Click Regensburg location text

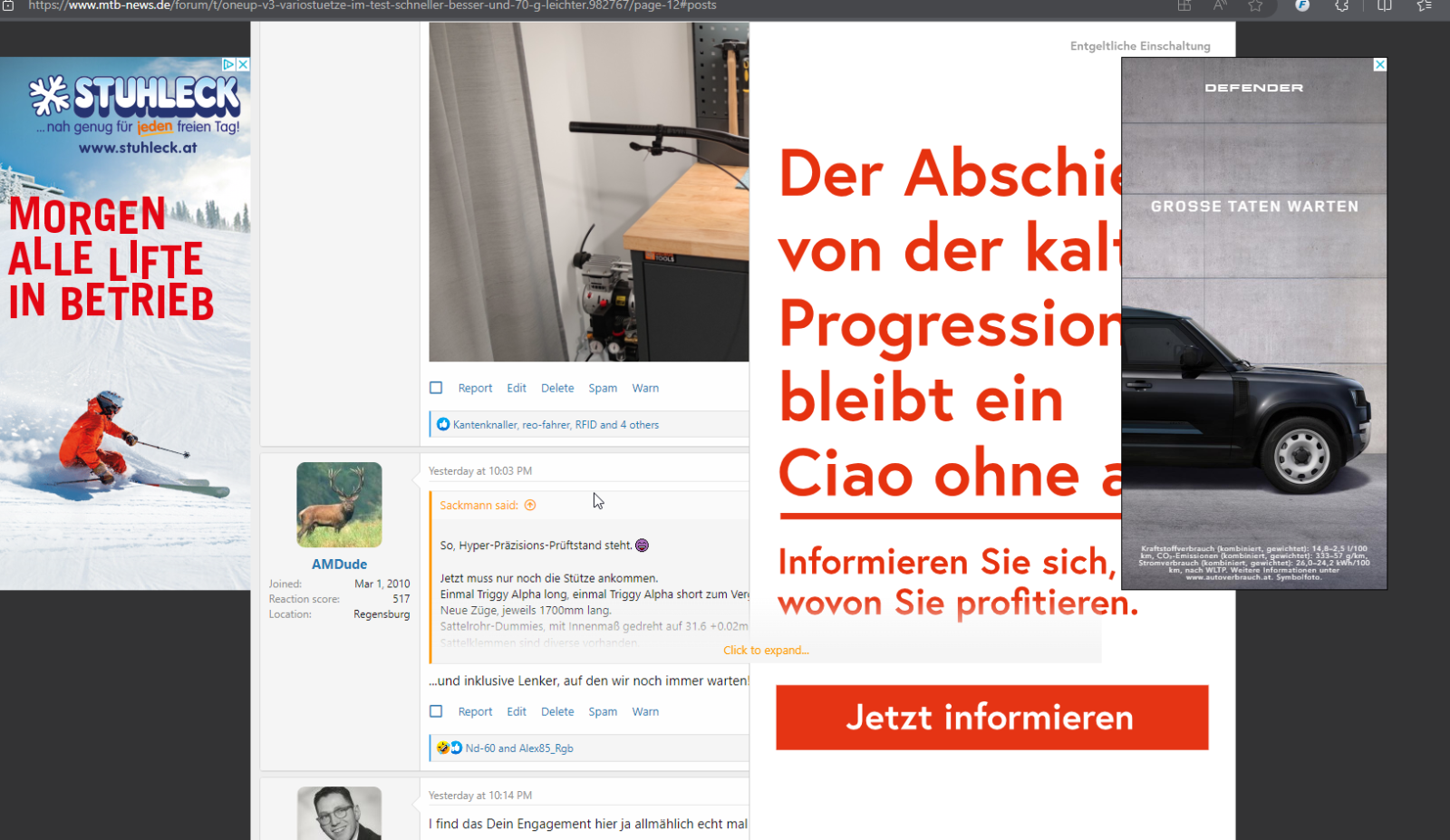click(x=382, y=614)
